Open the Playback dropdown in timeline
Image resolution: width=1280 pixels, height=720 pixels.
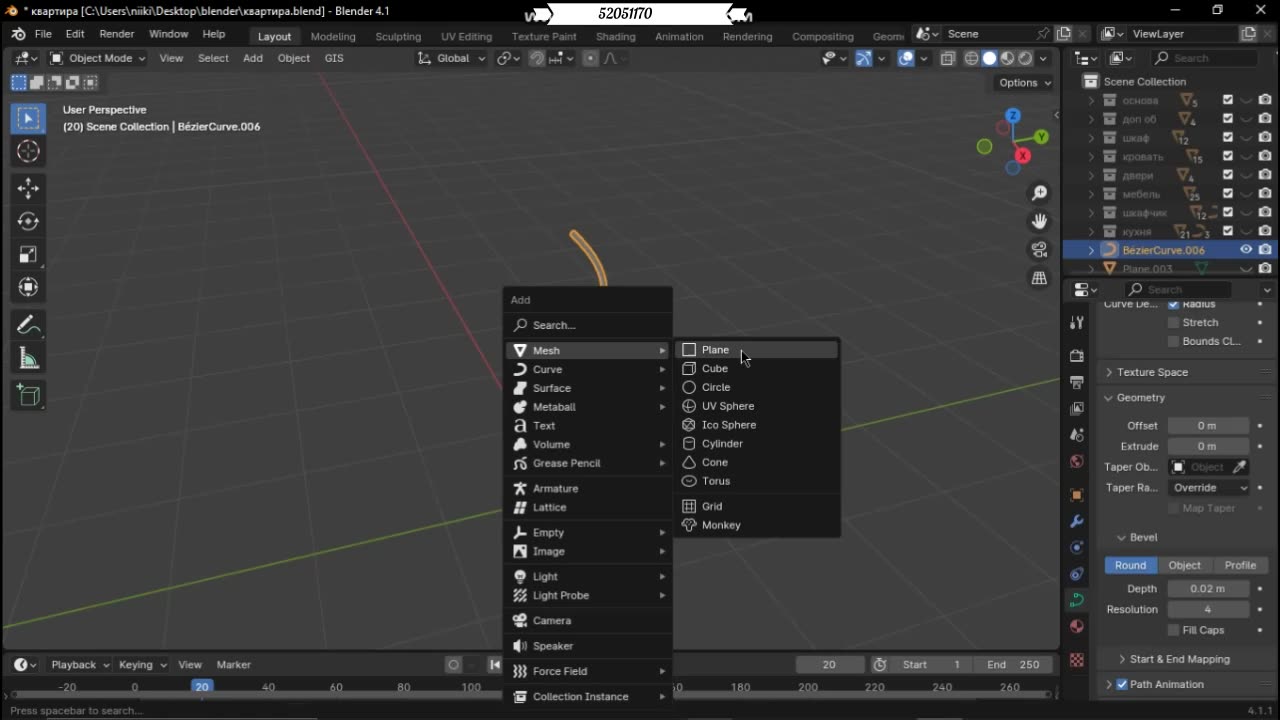pyautogui.click(x=80, y=665)
